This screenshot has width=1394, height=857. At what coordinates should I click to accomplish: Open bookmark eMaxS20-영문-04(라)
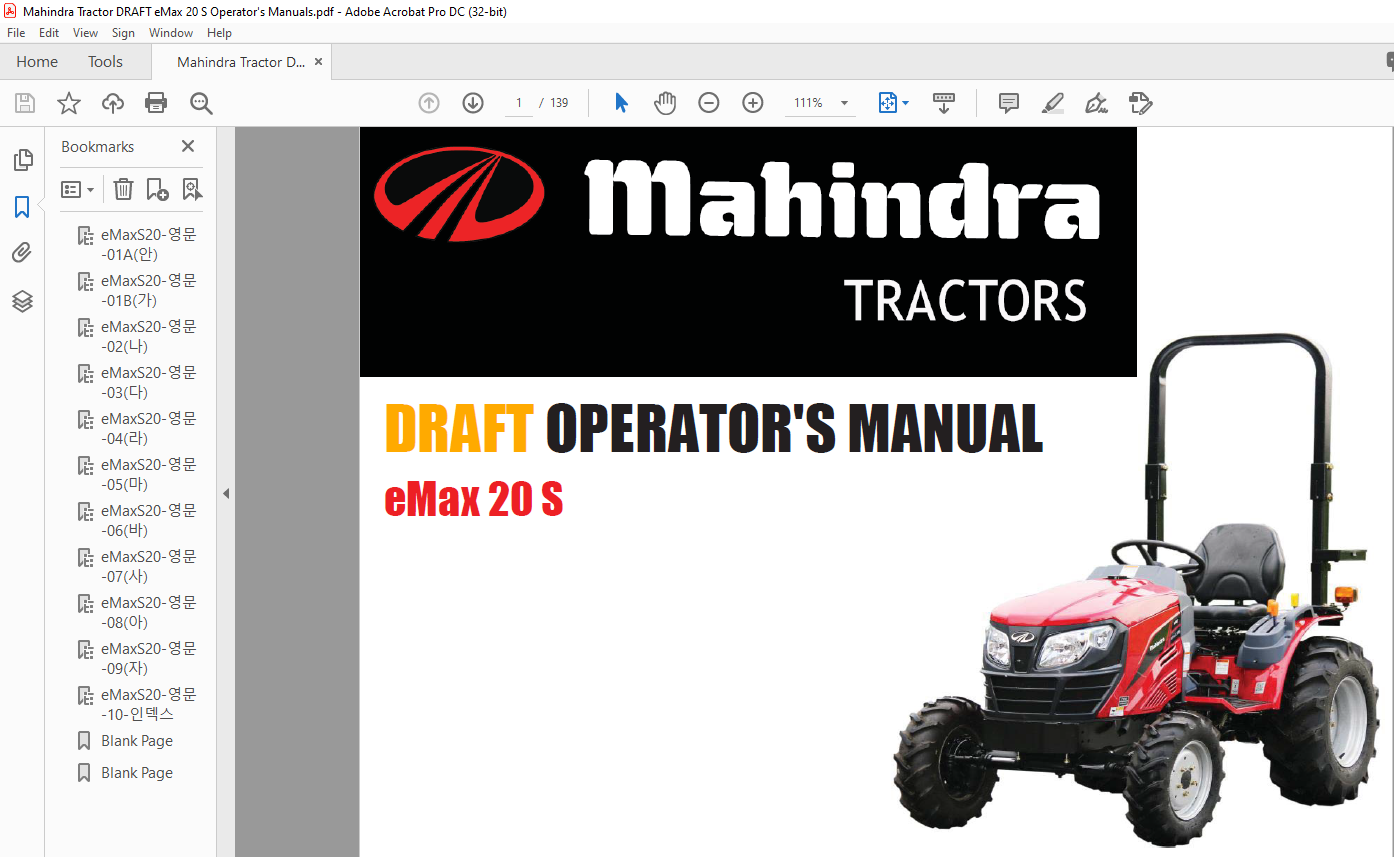(149, 429)
